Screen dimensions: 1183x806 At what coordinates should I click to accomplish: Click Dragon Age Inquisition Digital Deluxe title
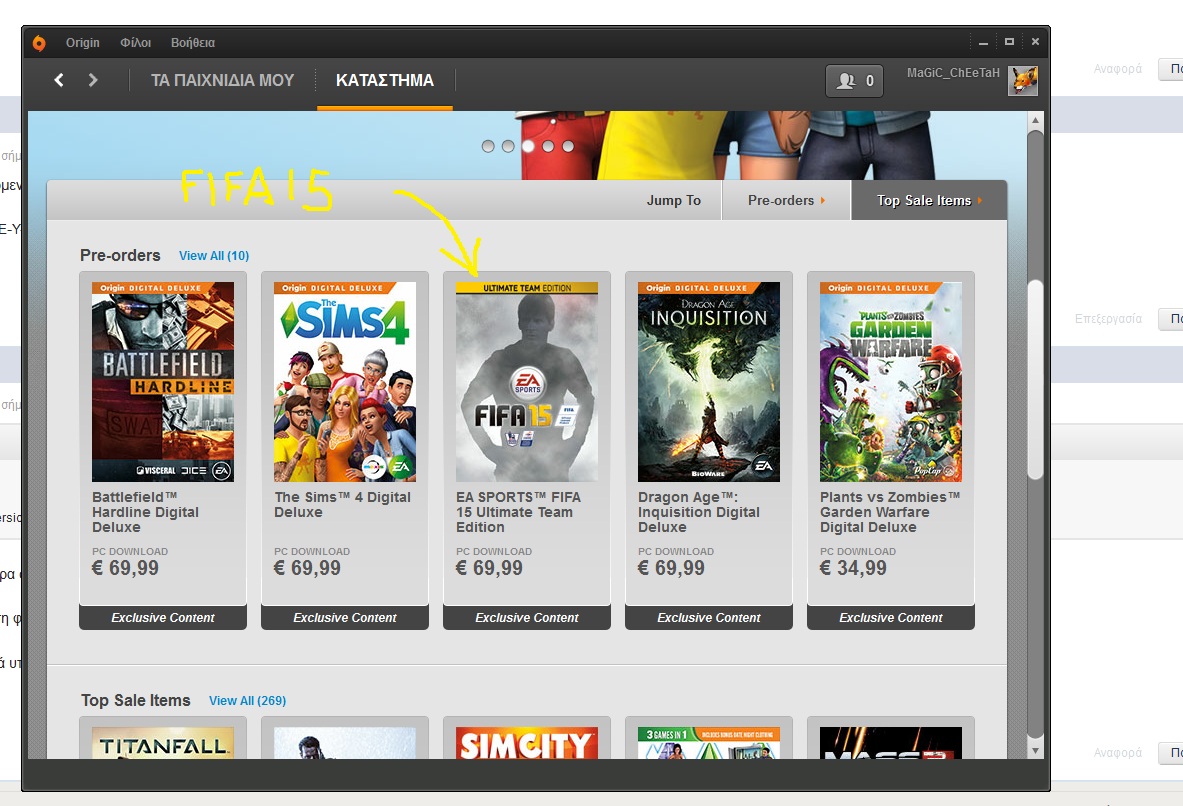pyautogui.click(x=699, y=512)
